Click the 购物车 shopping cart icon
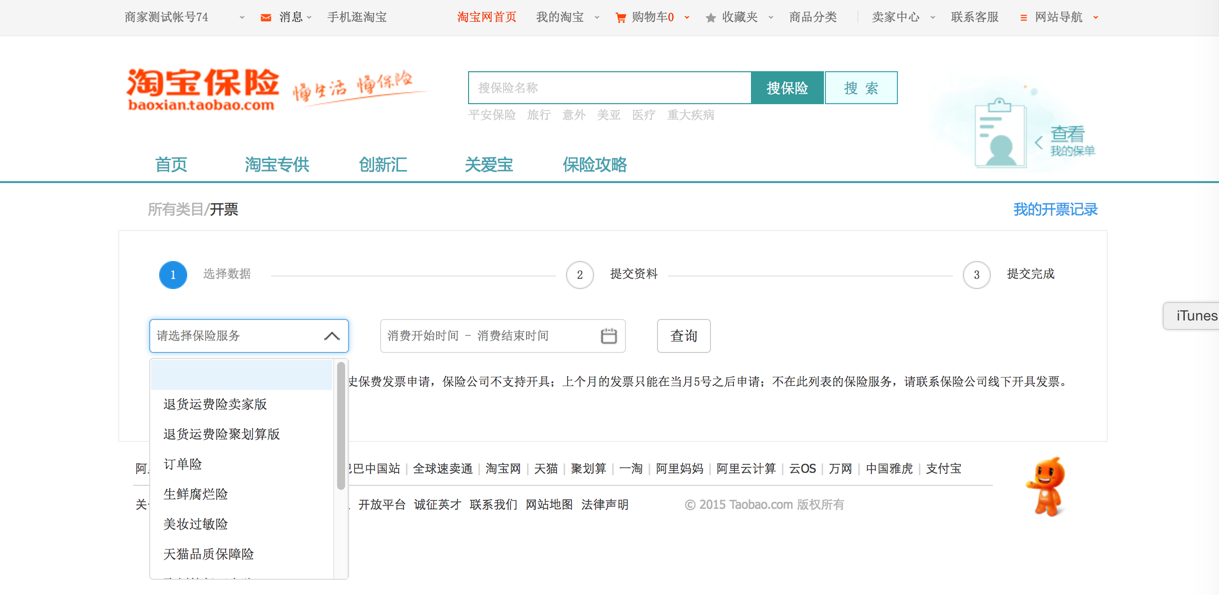 click(621, 17)
